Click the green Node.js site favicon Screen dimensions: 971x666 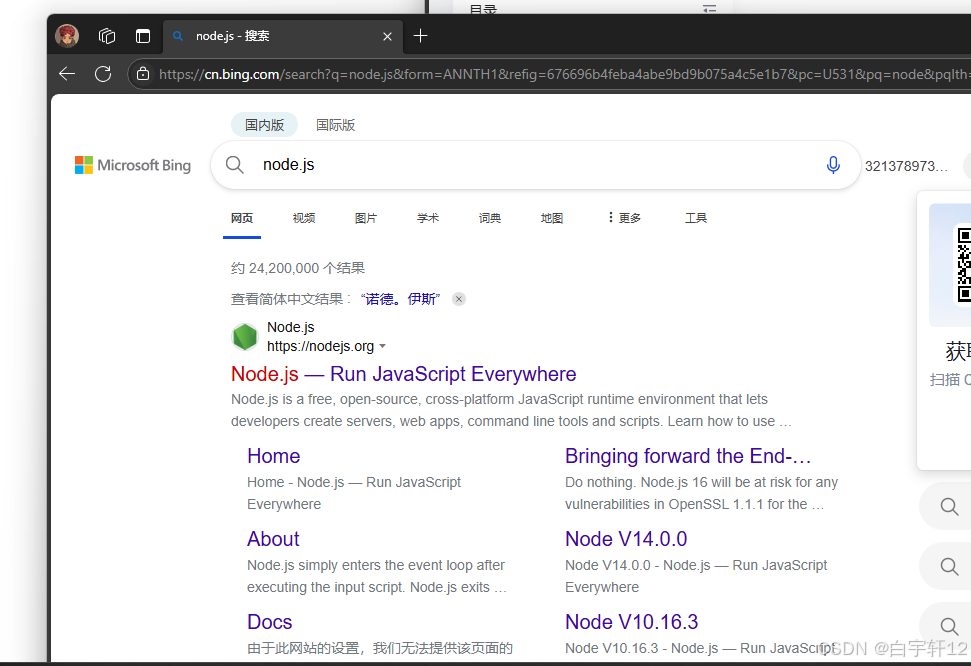tap(245, 337)
